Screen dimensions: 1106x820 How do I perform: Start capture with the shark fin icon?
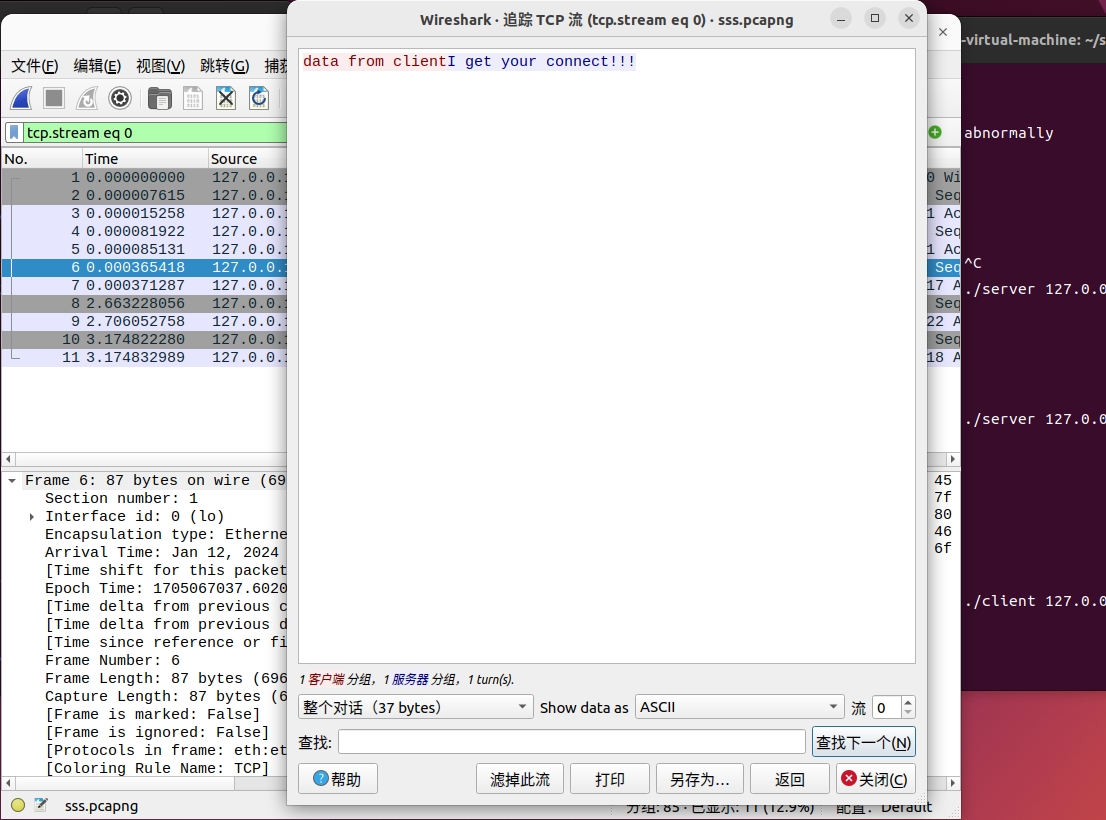coord(21,98)
